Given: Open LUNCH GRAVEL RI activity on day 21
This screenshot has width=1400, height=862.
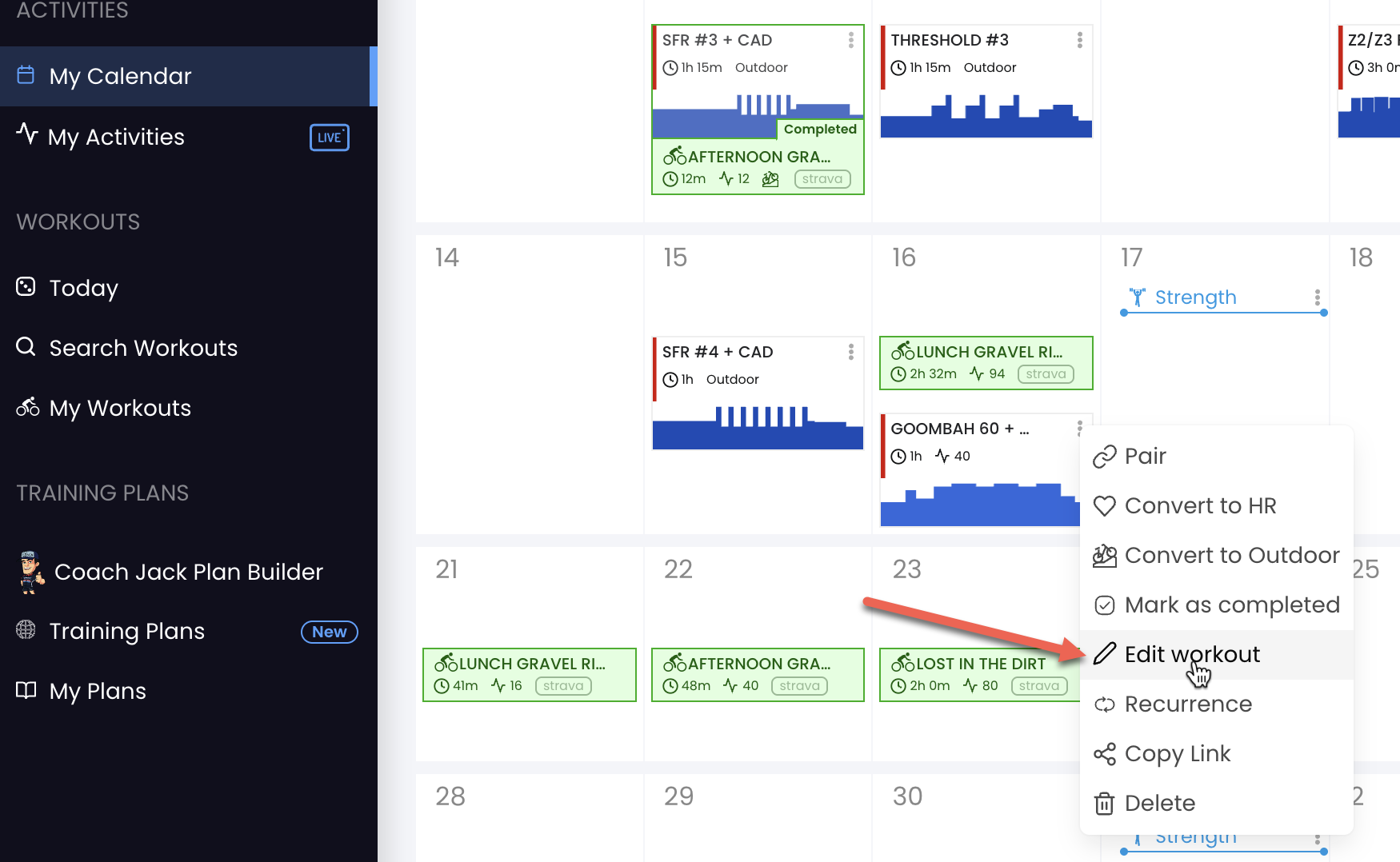Looking at the screenshot, I should click(x=530, y=675).
